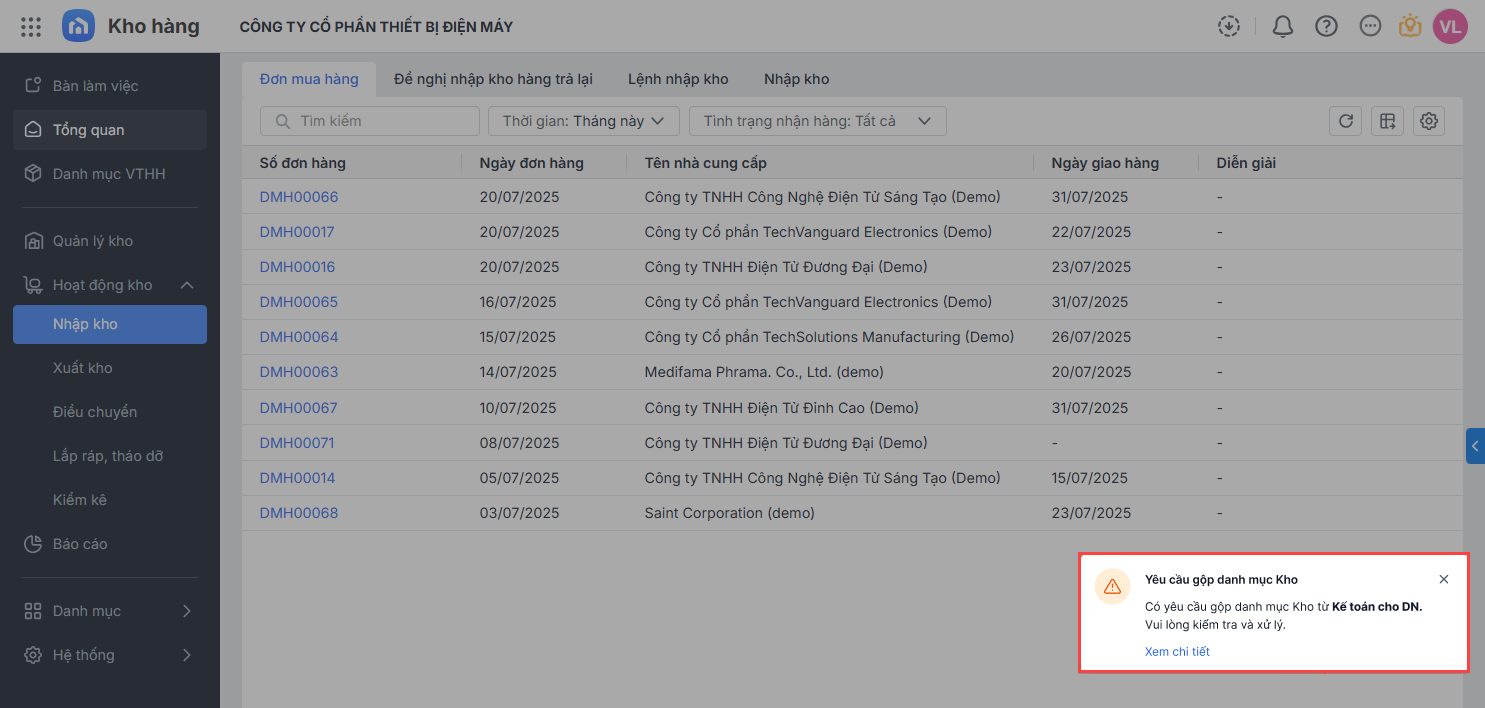Image resolution: width=1485 pixels, height=708 pixels.
Task: Close the Yêu cầu gộp danh mục Kho notification
Action: coord(1443,579)
